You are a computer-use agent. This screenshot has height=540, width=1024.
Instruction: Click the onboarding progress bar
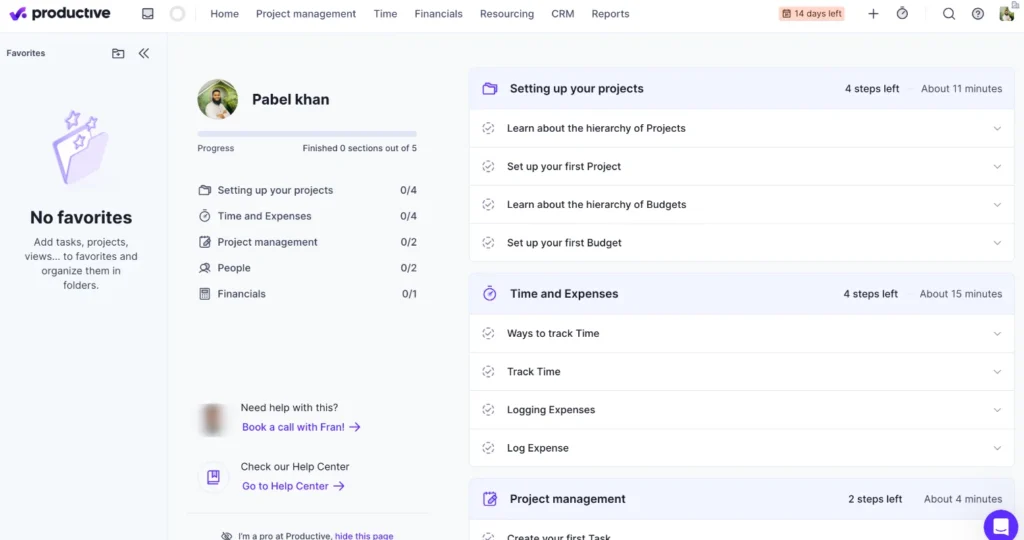307,134
